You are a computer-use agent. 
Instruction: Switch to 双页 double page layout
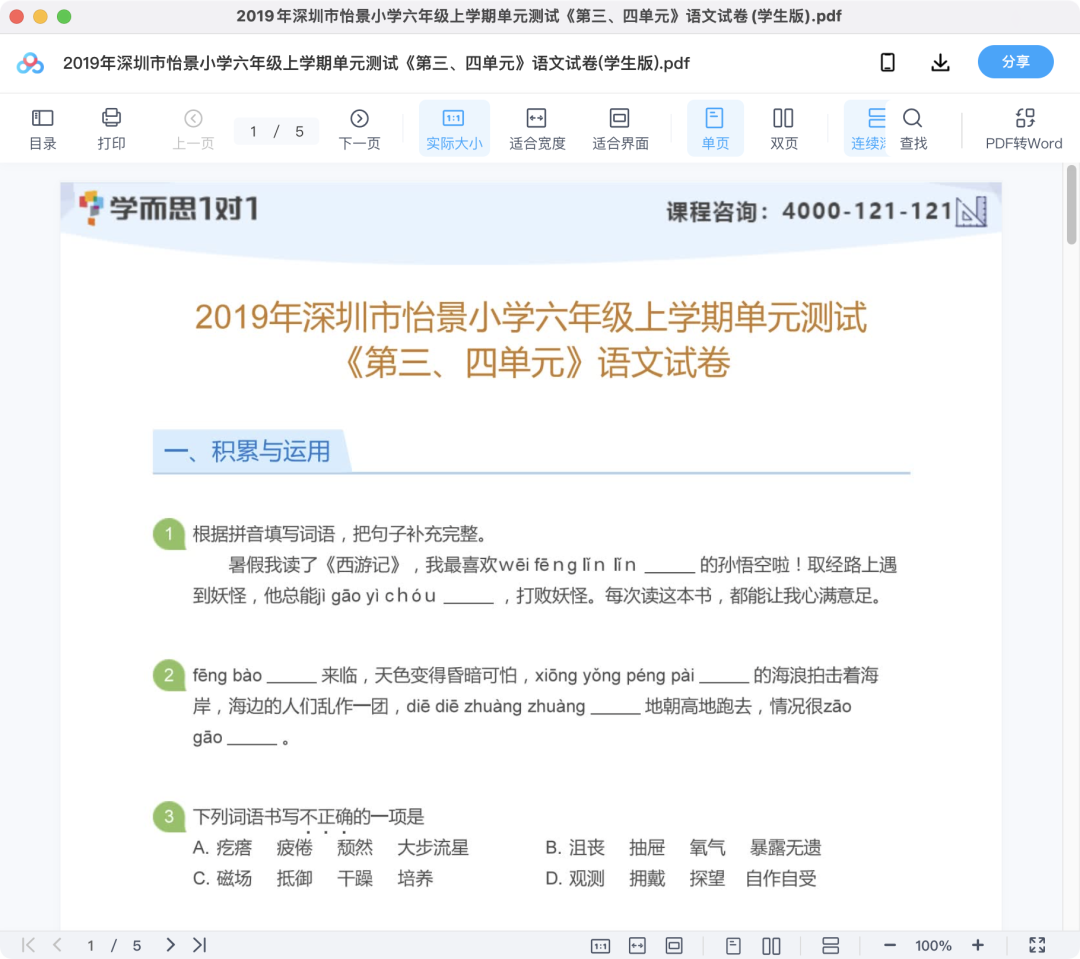tap(784, 129)
